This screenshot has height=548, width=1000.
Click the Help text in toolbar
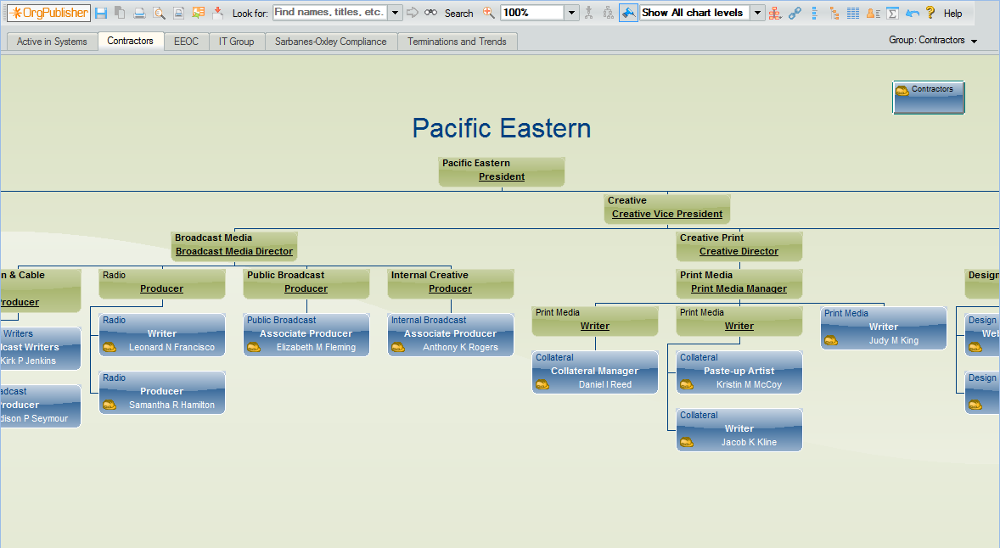(x=953, y=13)
